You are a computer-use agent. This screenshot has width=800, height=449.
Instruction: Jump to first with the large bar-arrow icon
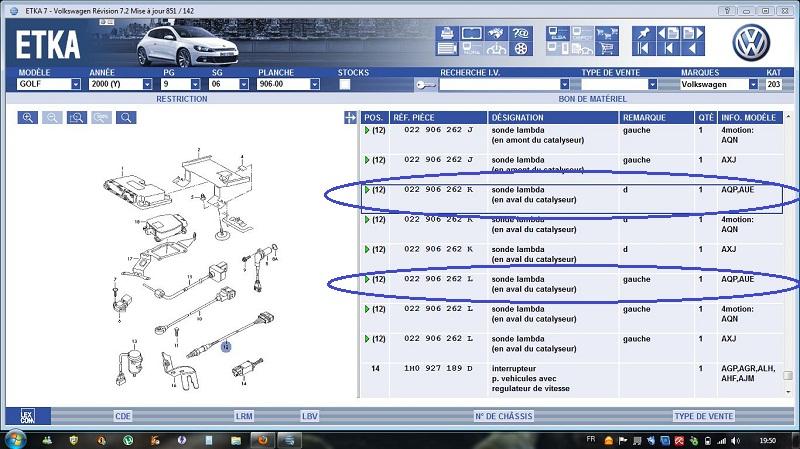[643, 49]
